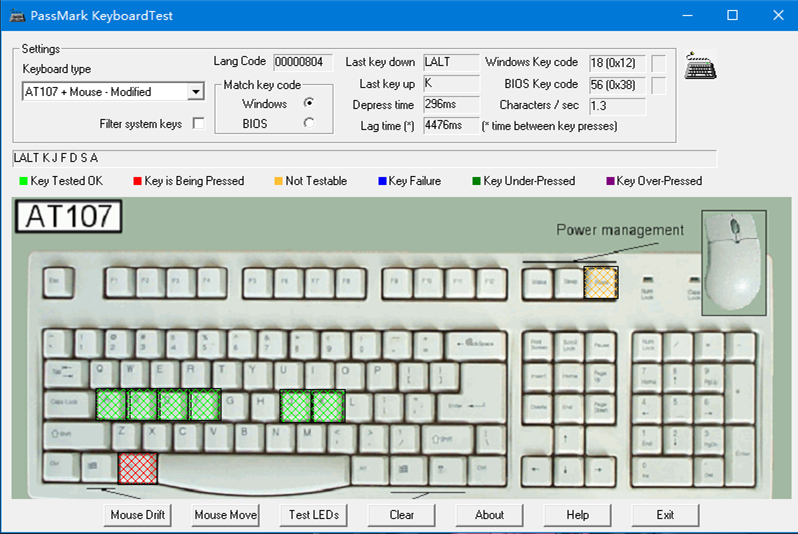This screenshot has width=798, height=534.
Task: Click the Z key on the keyboard image
Action: coord(125,436)
